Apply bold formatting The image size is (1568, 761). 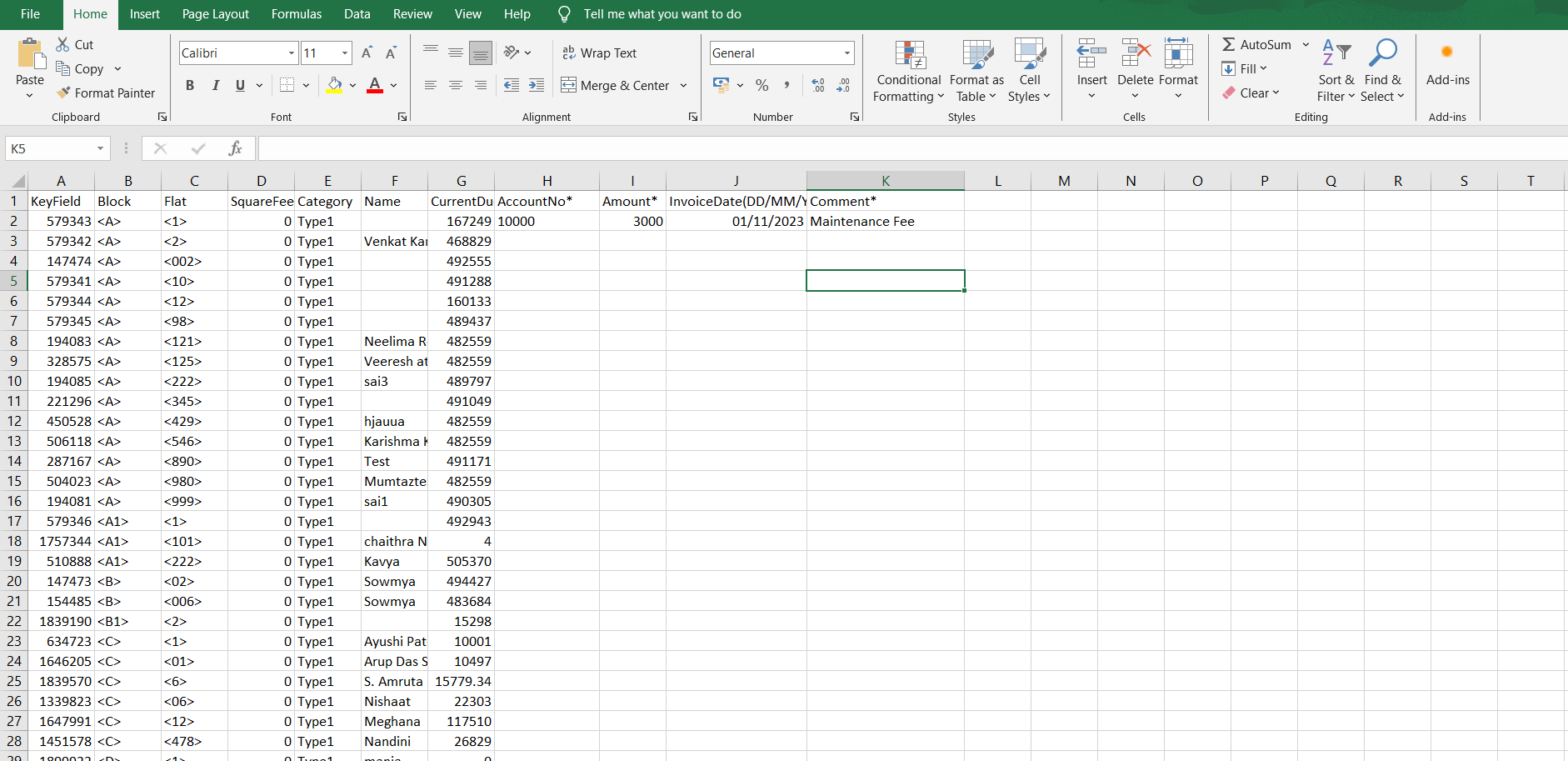pyautogui.click(x=189, y=85)
